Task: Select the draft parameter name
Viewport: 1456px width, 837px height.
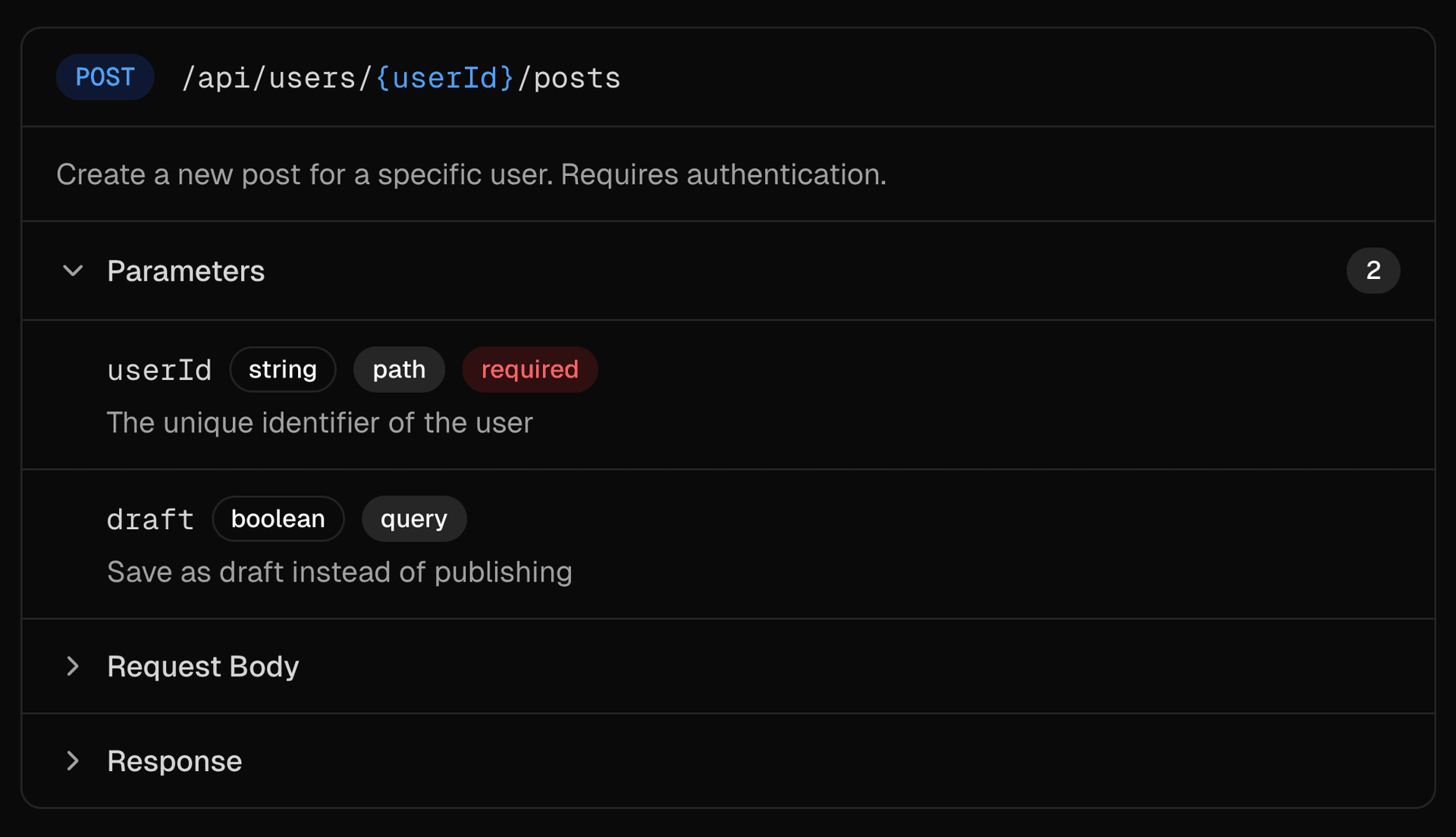Action: pyautogui.click(x=150, y=520)
